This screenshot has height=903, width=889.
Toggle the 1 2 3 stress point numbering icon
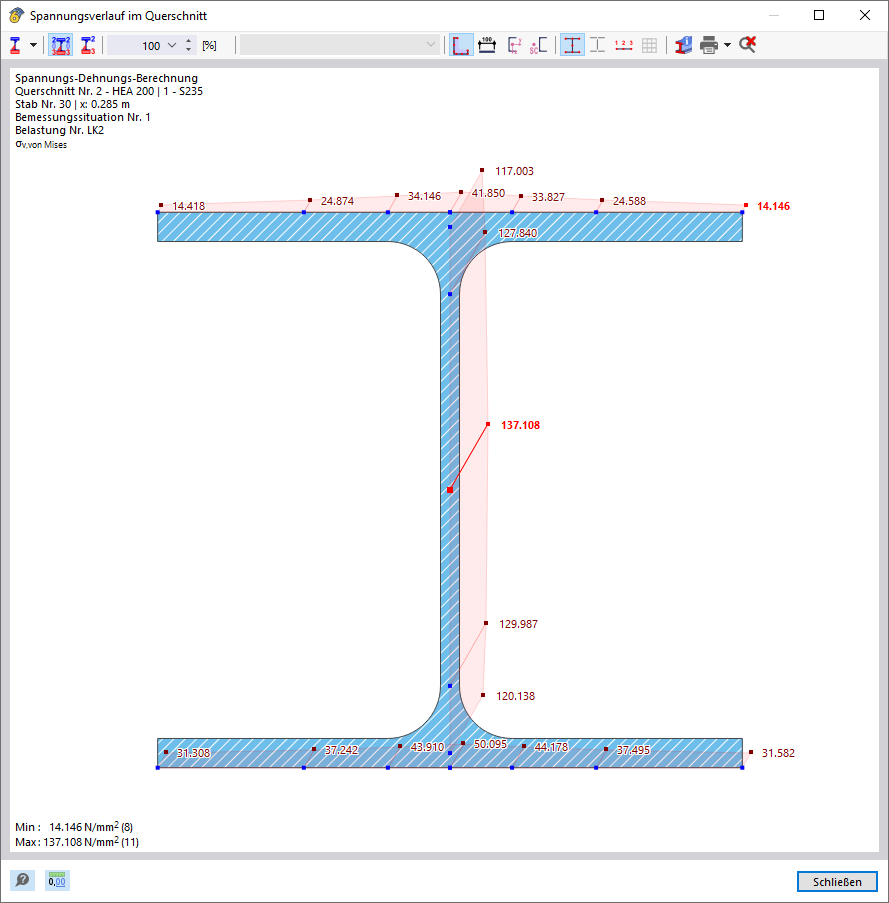(x=624, y=45)
